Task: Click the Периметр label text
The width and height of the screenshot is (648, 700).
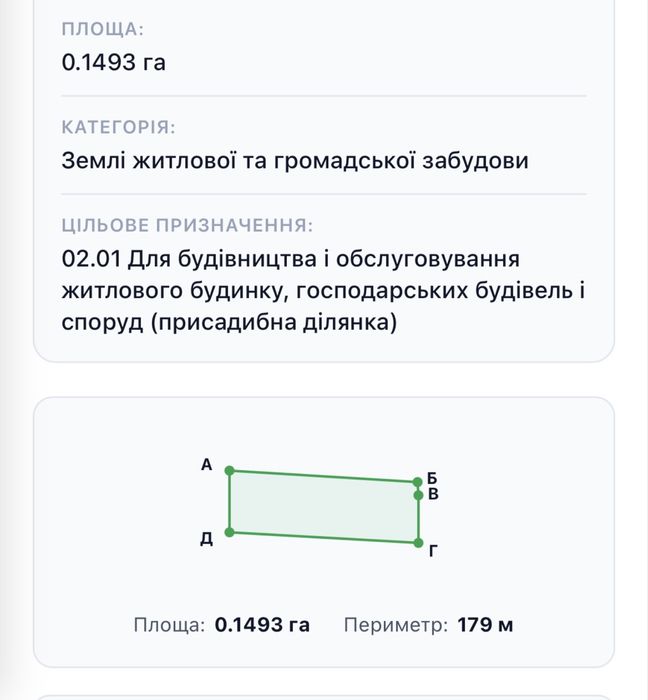Action: click(x=395, y=625)
